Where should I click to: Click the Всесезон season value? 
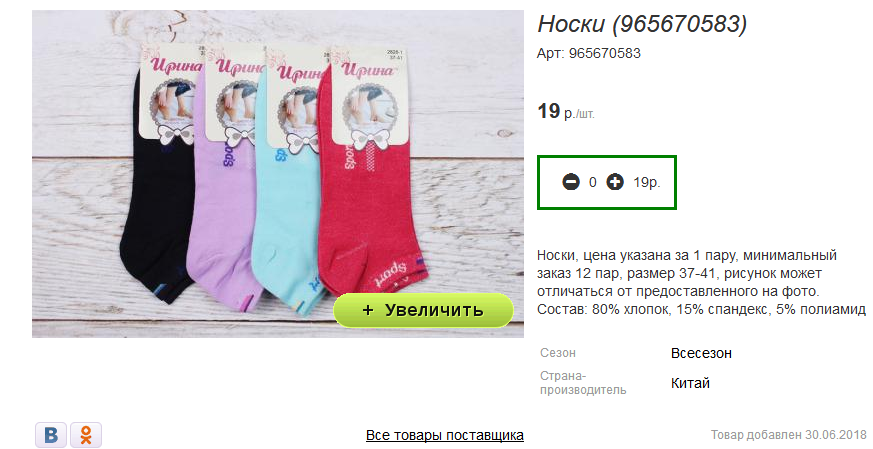point(701,353)
